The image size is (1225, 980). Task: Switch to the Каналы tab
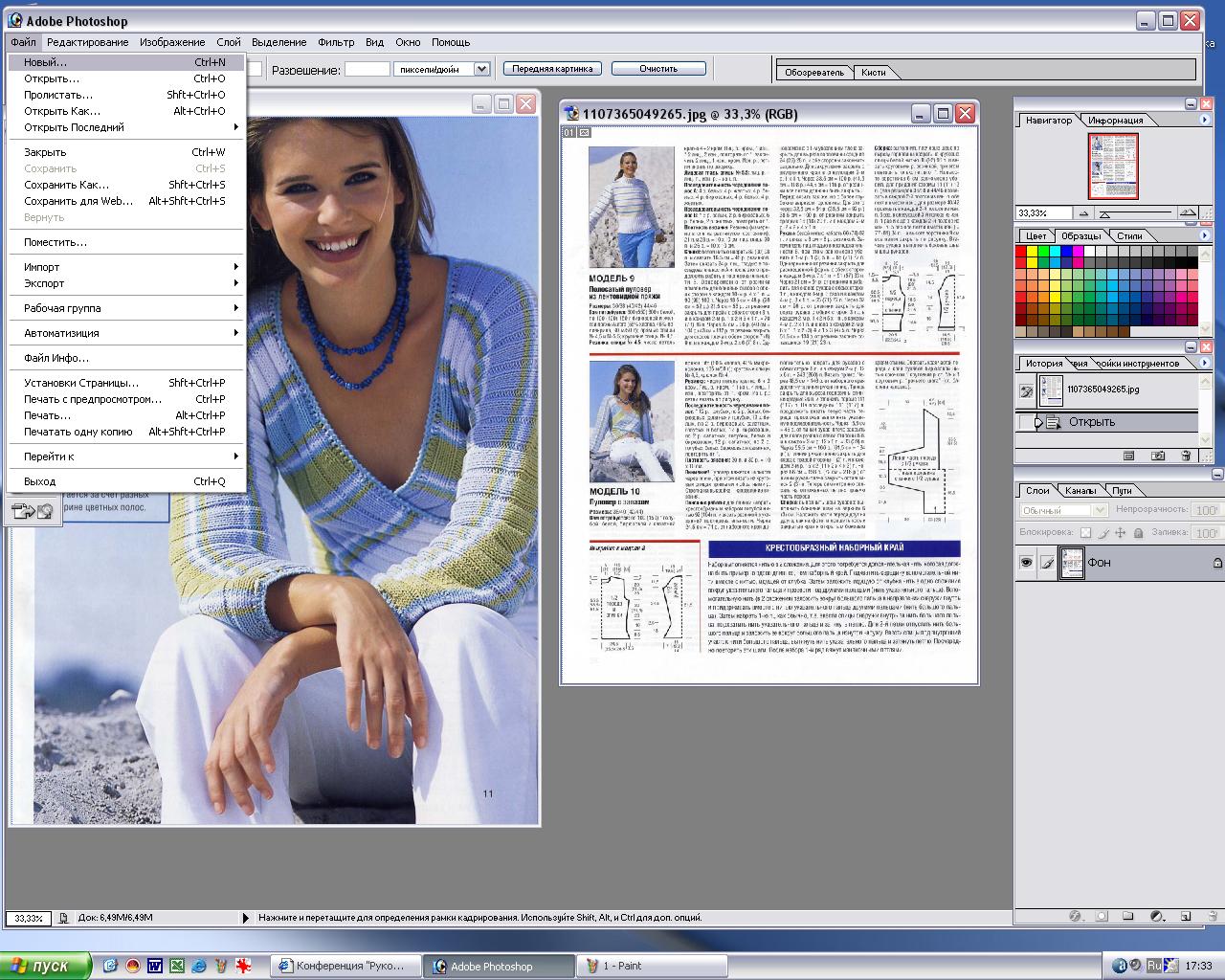1080,491
